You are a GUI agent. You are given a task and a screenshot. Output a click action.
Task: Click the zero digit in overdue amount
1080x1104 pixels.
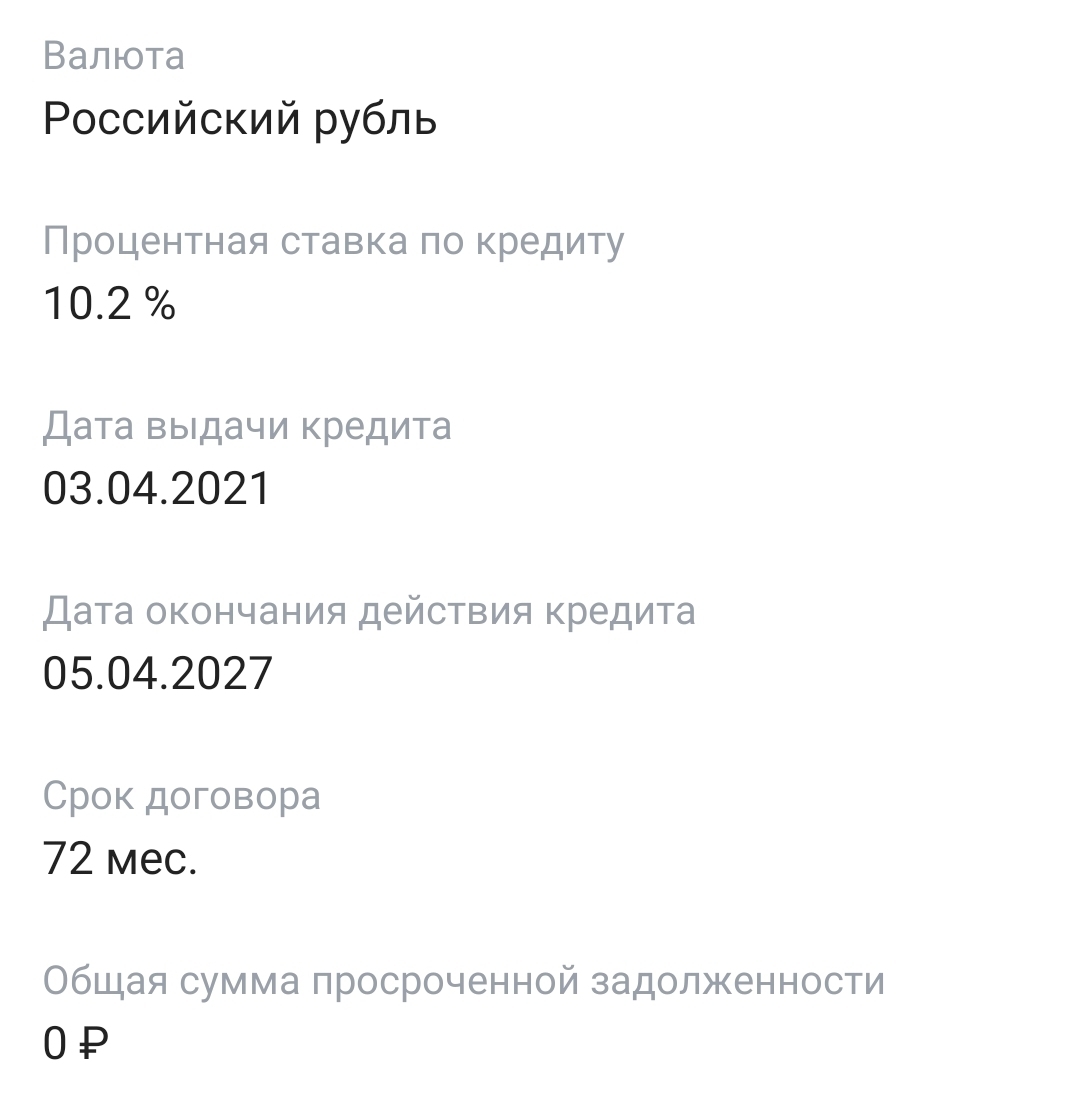point(55,1044)
